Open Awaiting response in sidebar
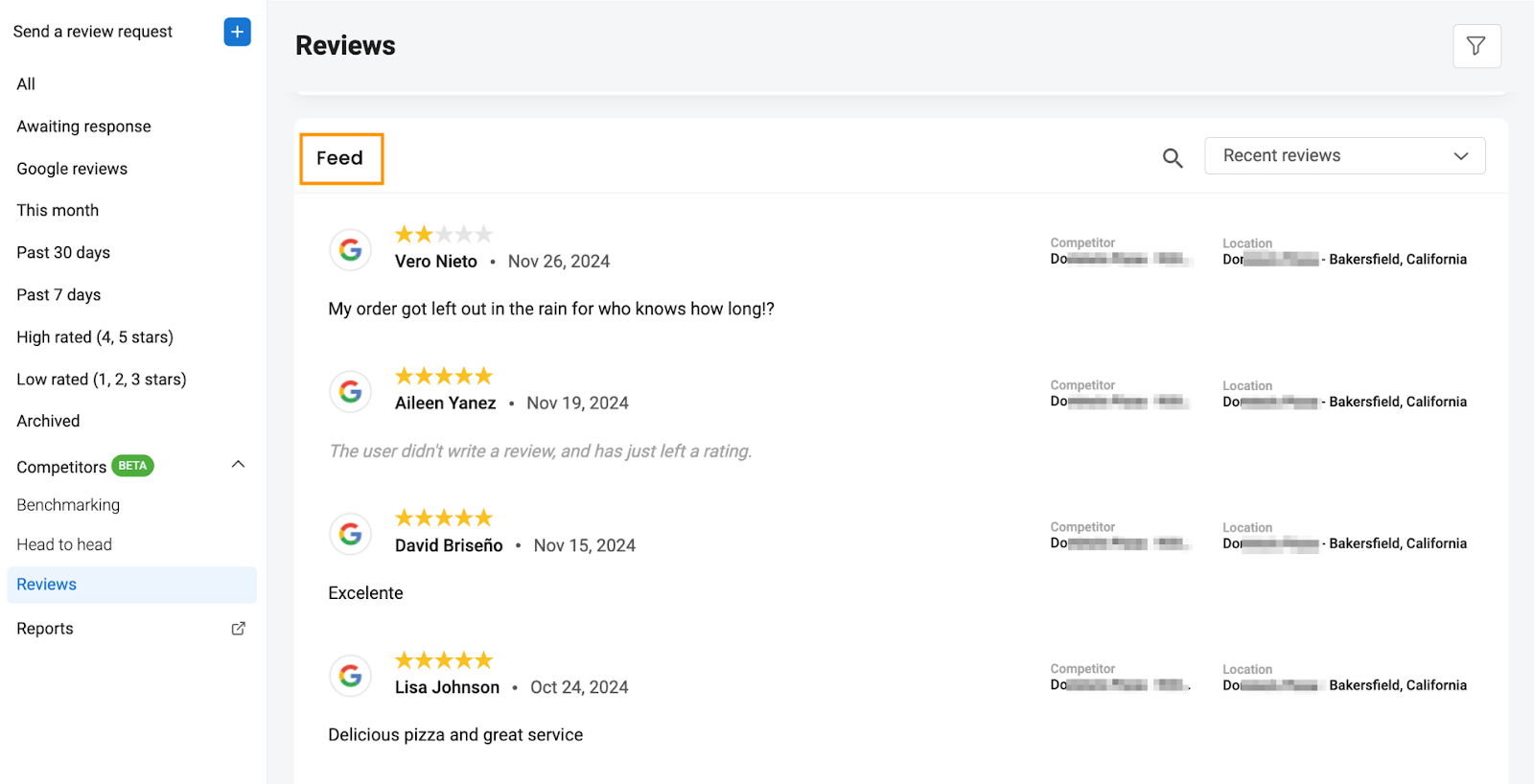The image size is (1534, 784). [84, 127]
